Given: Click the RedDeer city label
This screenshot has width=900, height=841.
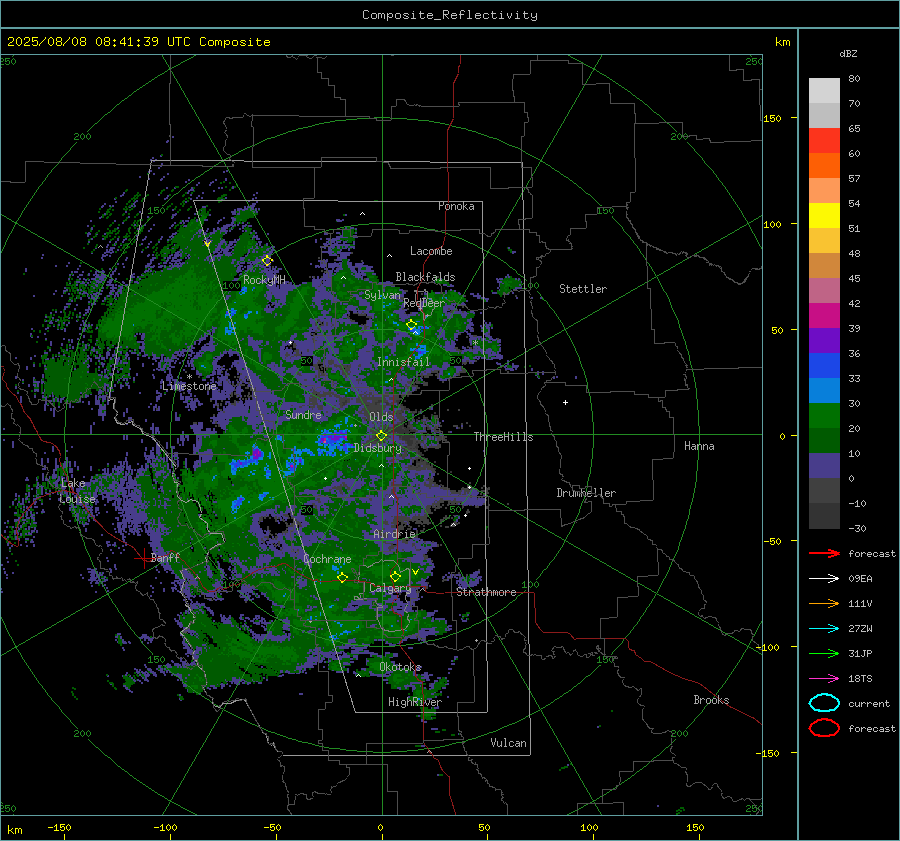Looking at the screenshot, I should [424, 303].
